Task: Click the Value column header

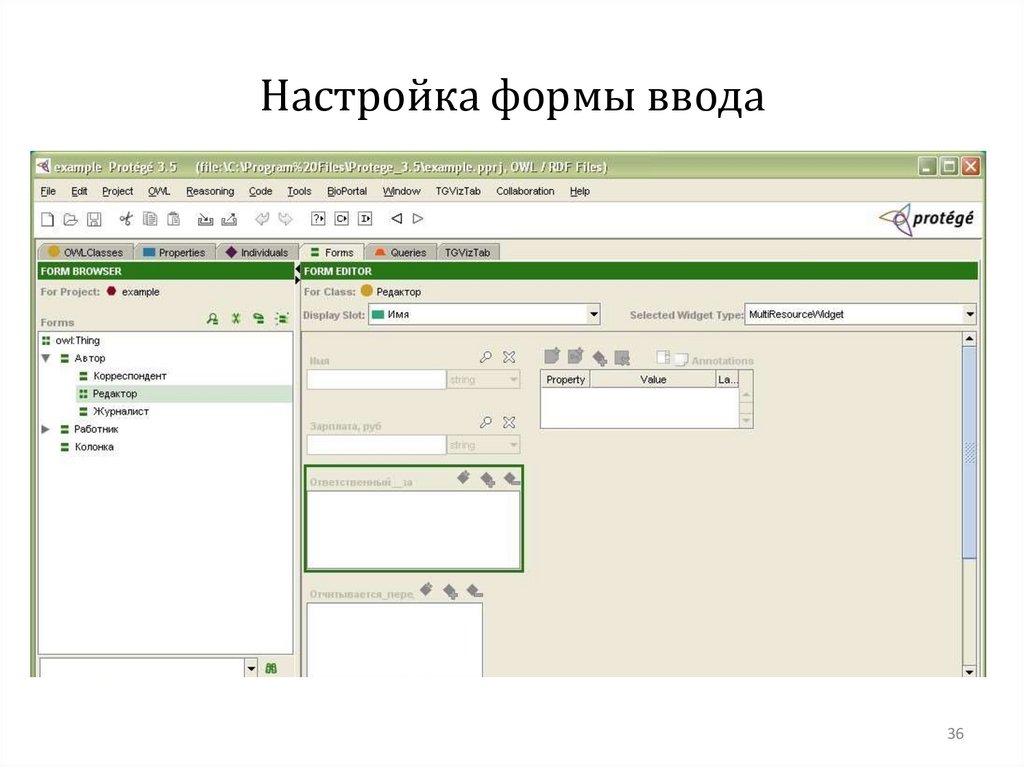Action: 653,380
